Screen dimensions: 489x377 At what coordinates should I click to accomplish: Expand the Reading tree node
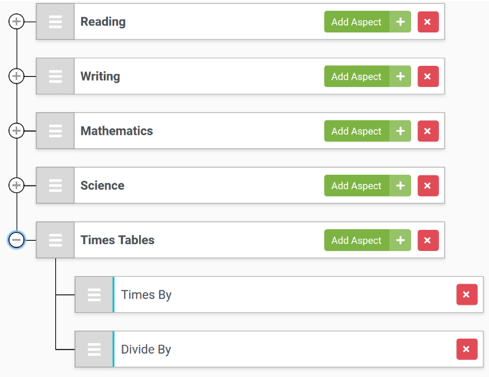[16, 22]
